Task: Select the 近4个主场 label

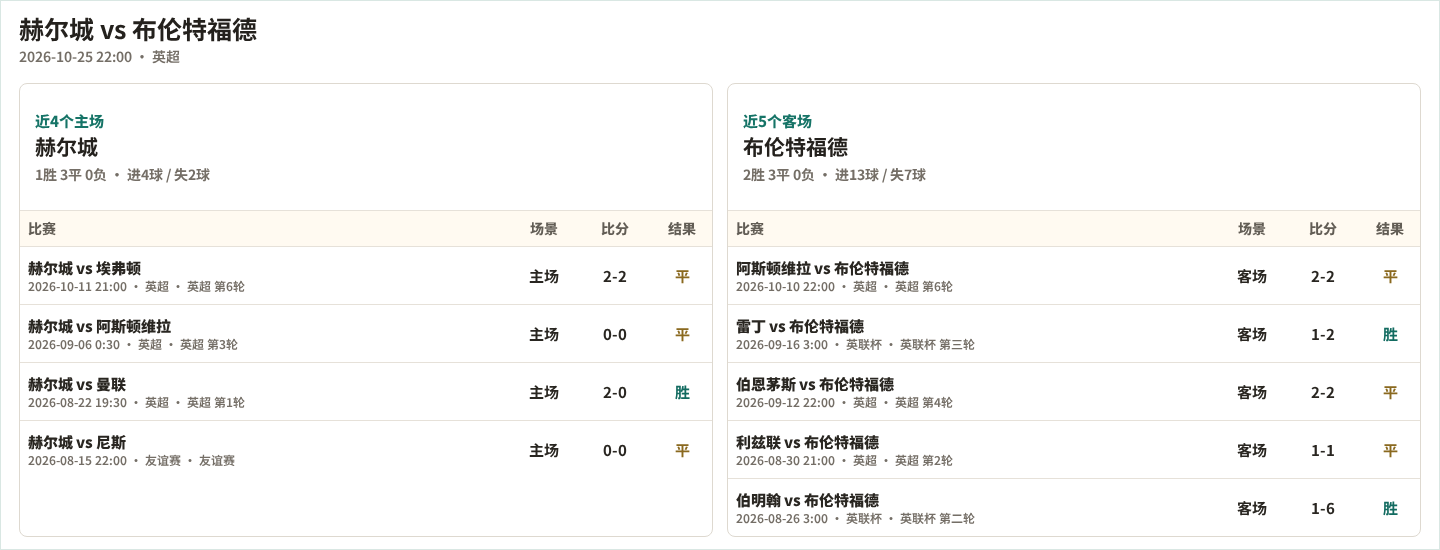Action: 69,121
